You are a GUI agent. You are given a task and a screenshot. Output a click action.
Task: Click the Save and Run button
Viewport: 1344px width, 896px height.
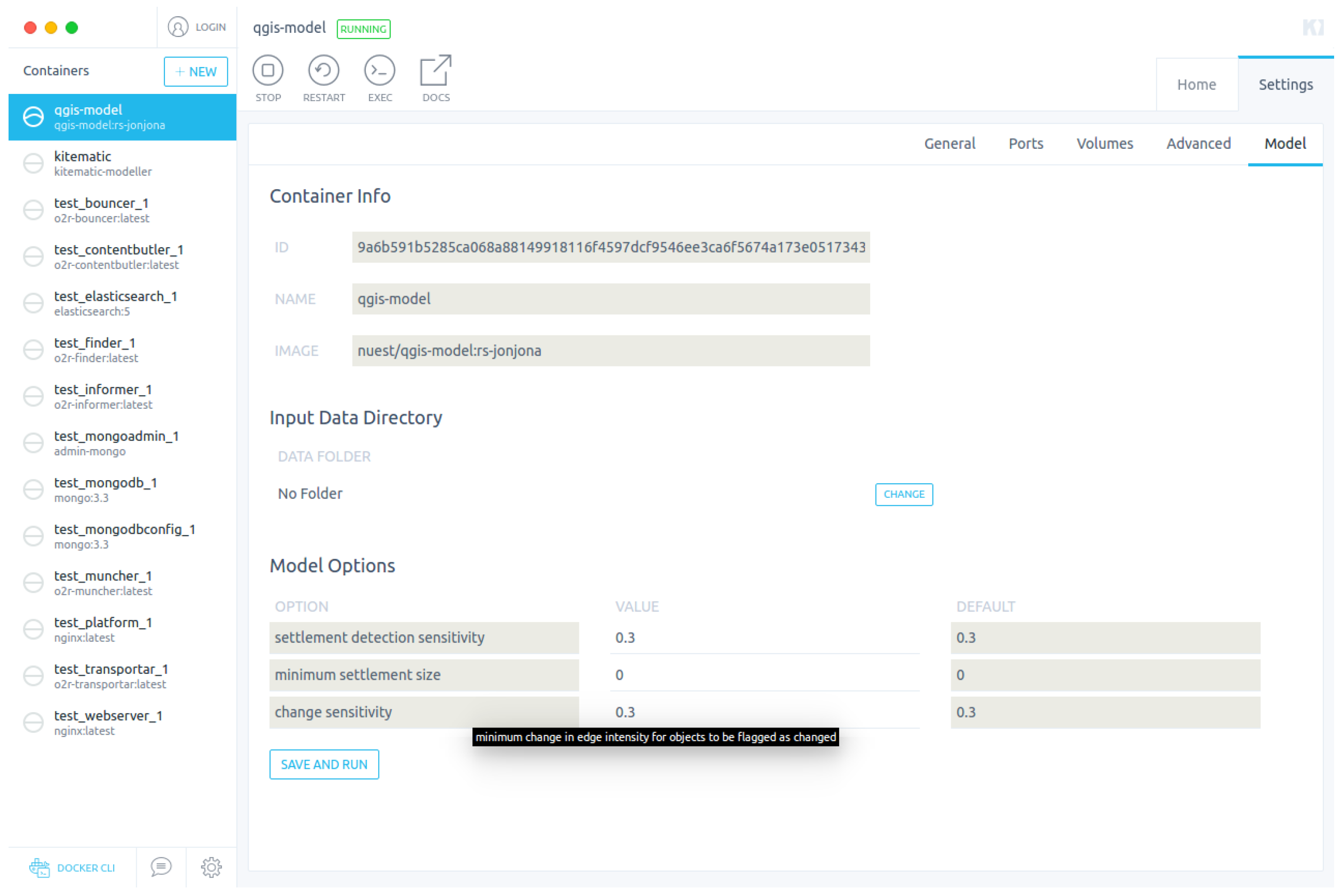point(324,764)
